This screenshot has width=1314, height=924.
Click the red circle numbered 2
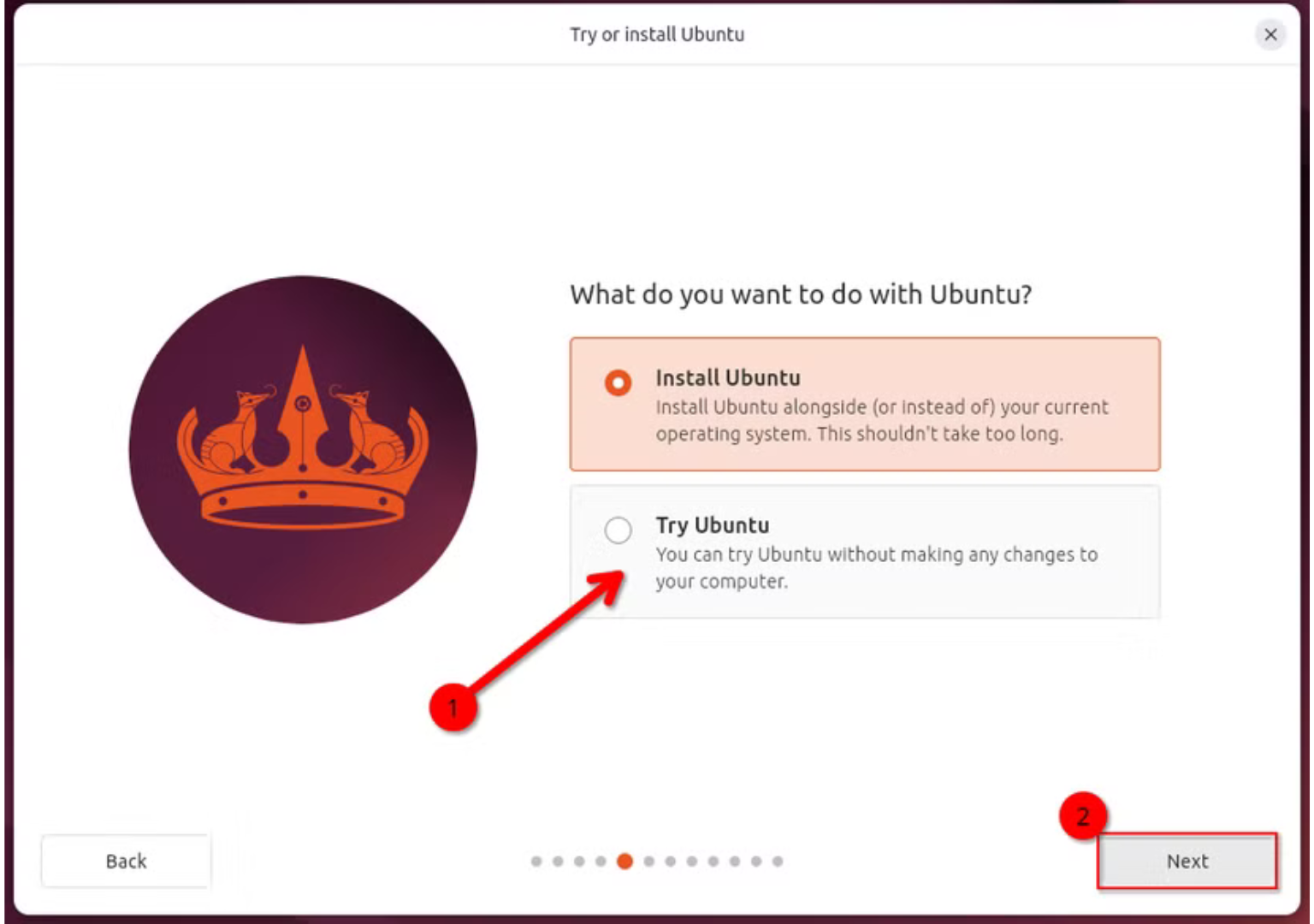(x=1082, y=815)
